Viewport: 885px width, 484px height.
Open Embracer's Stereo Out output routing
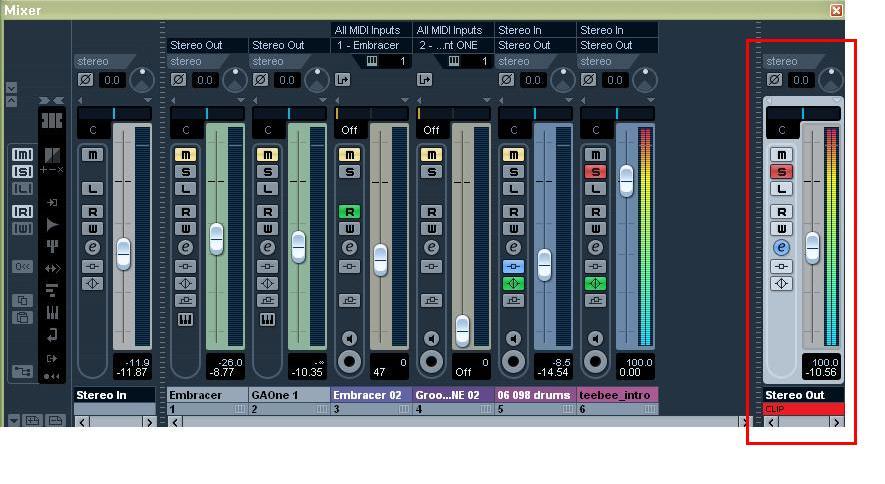(207, 45)
